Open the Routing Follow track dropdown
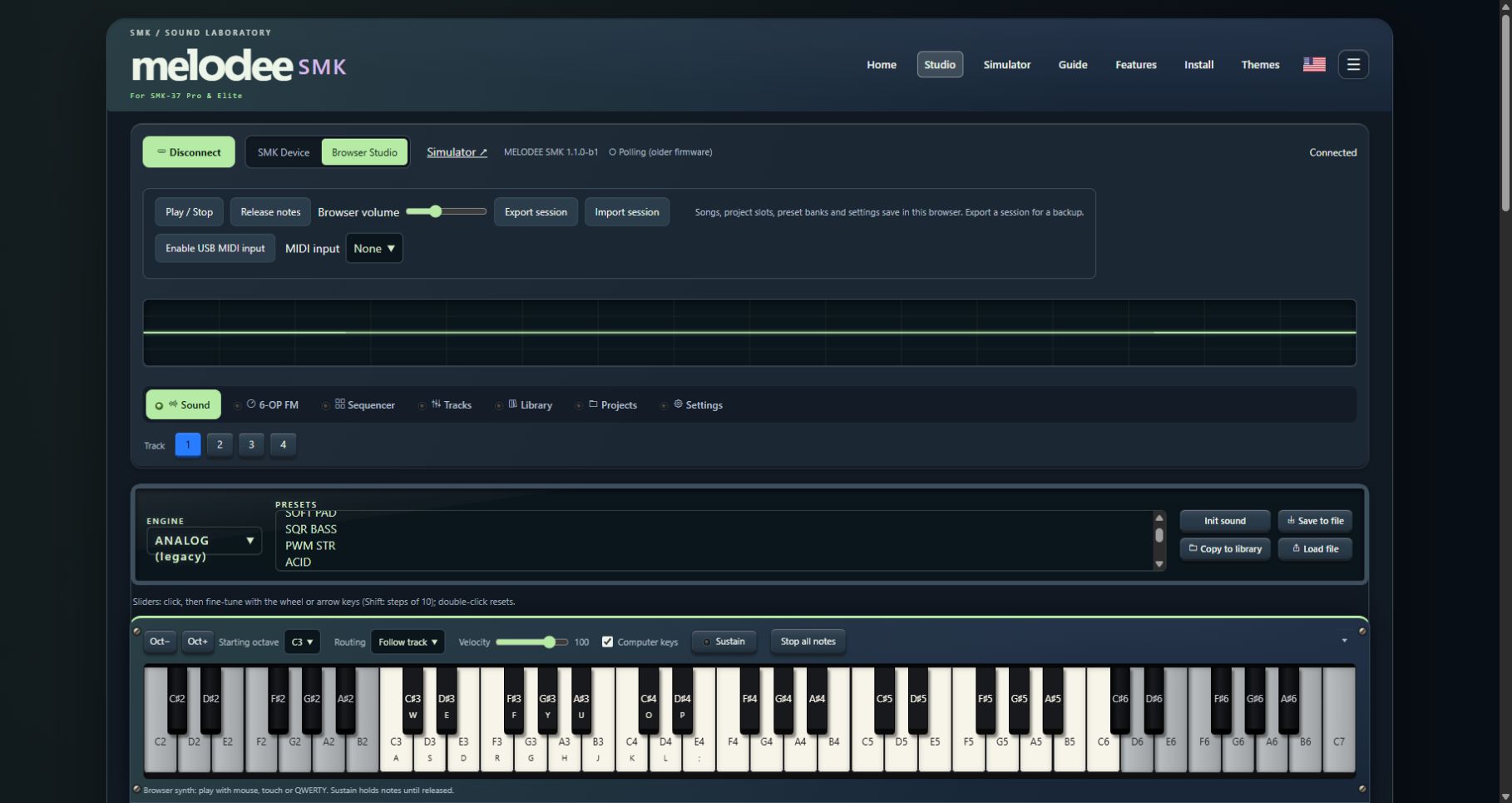The image size is (1512, 803). 408,642
